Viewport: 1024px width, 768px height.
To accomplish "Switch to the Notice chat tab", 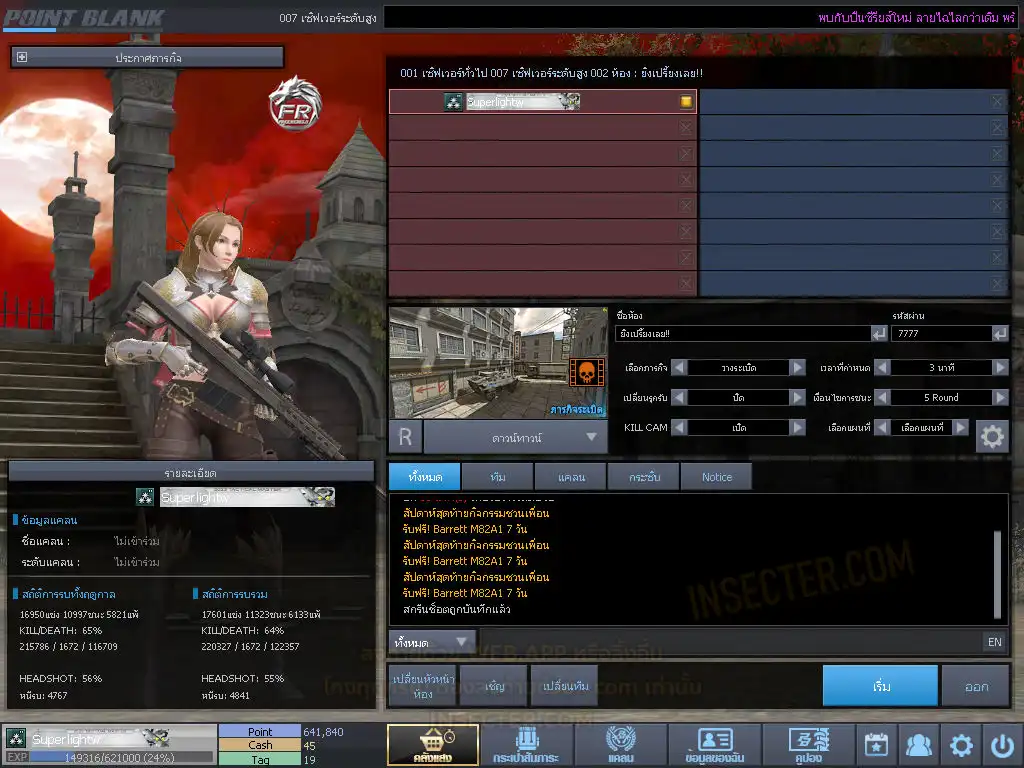I will point(716,477).
